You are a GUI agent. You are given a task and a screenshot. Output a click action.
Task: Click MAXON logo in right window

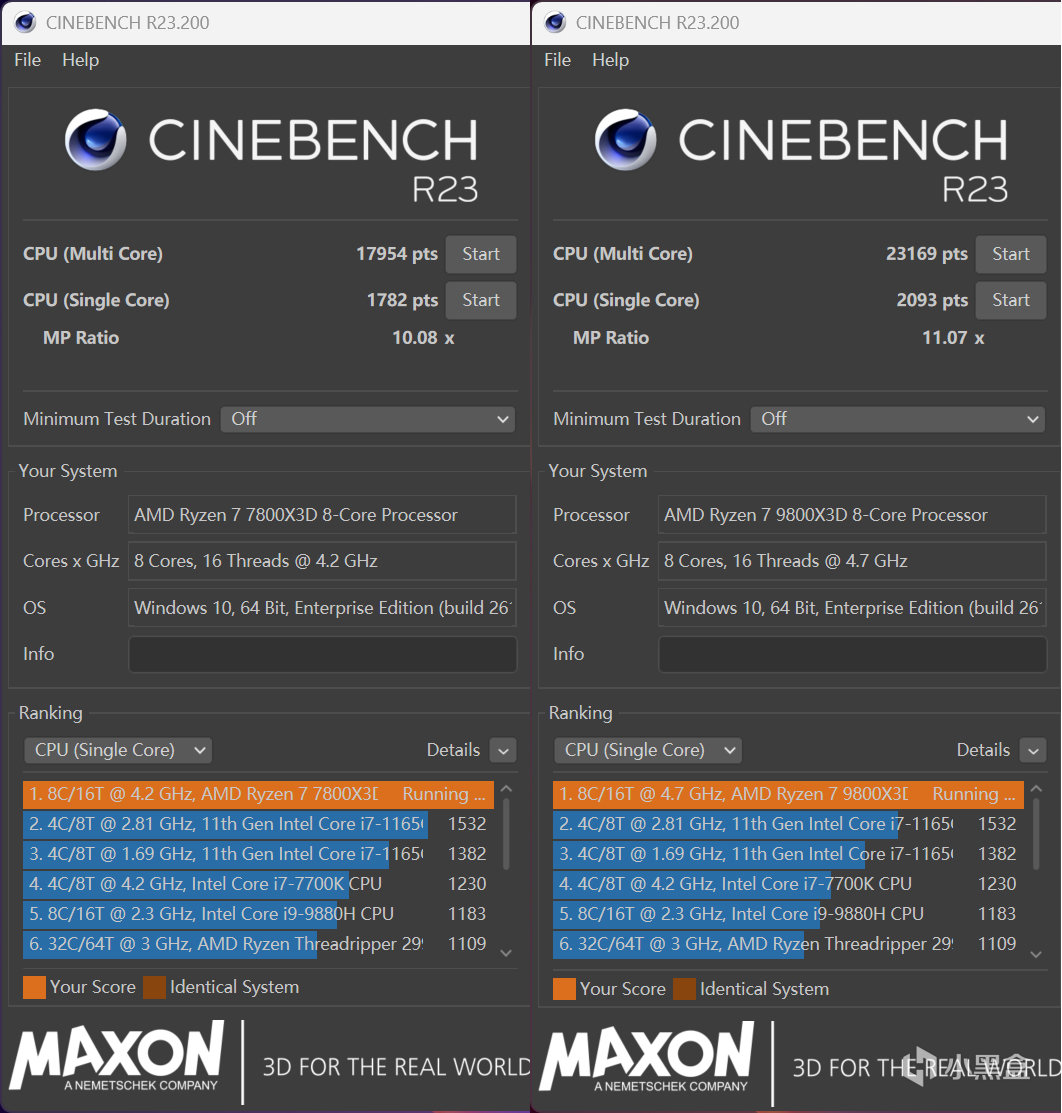[647, 1056]
